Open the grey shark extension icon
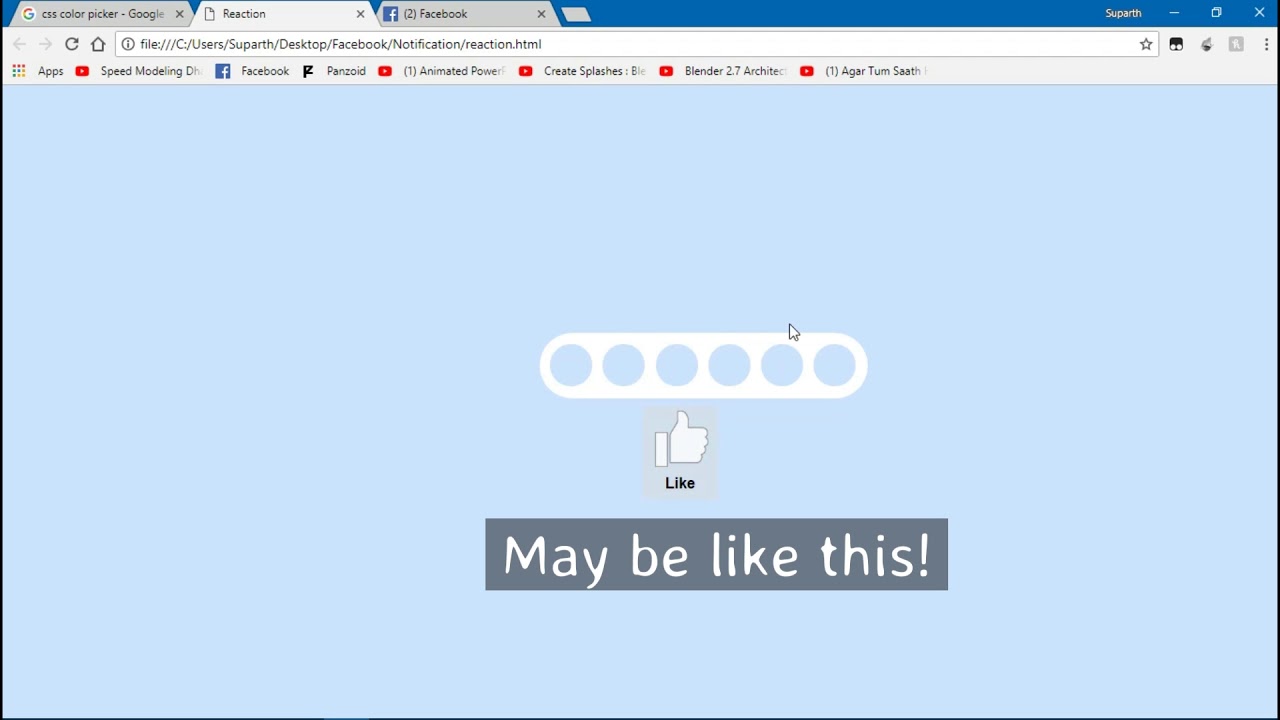 1206,44
